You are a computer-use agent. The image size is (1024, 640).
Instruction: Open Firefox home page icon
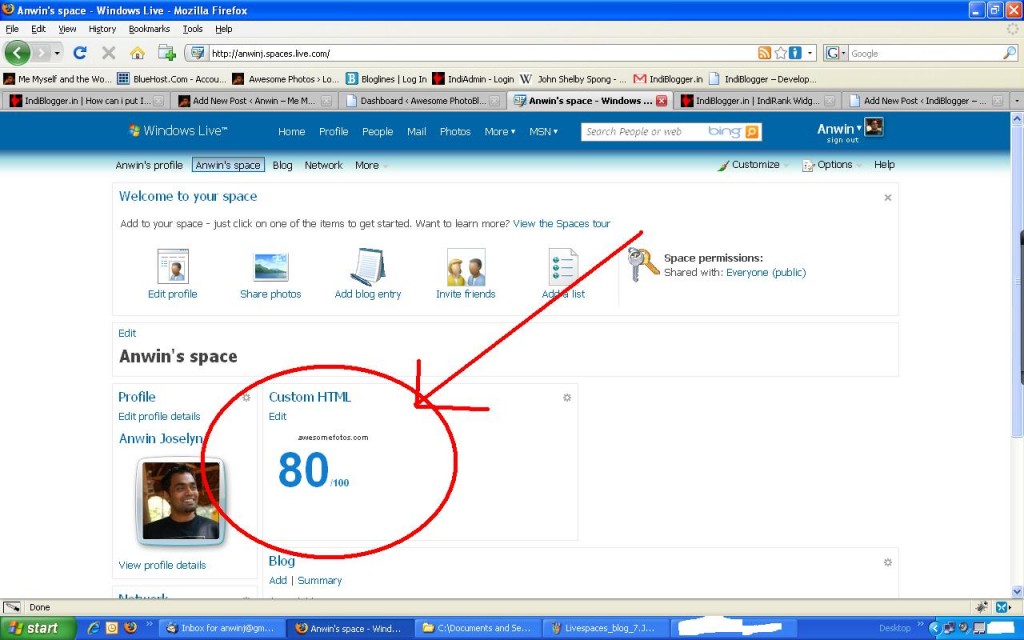point(137,53)
